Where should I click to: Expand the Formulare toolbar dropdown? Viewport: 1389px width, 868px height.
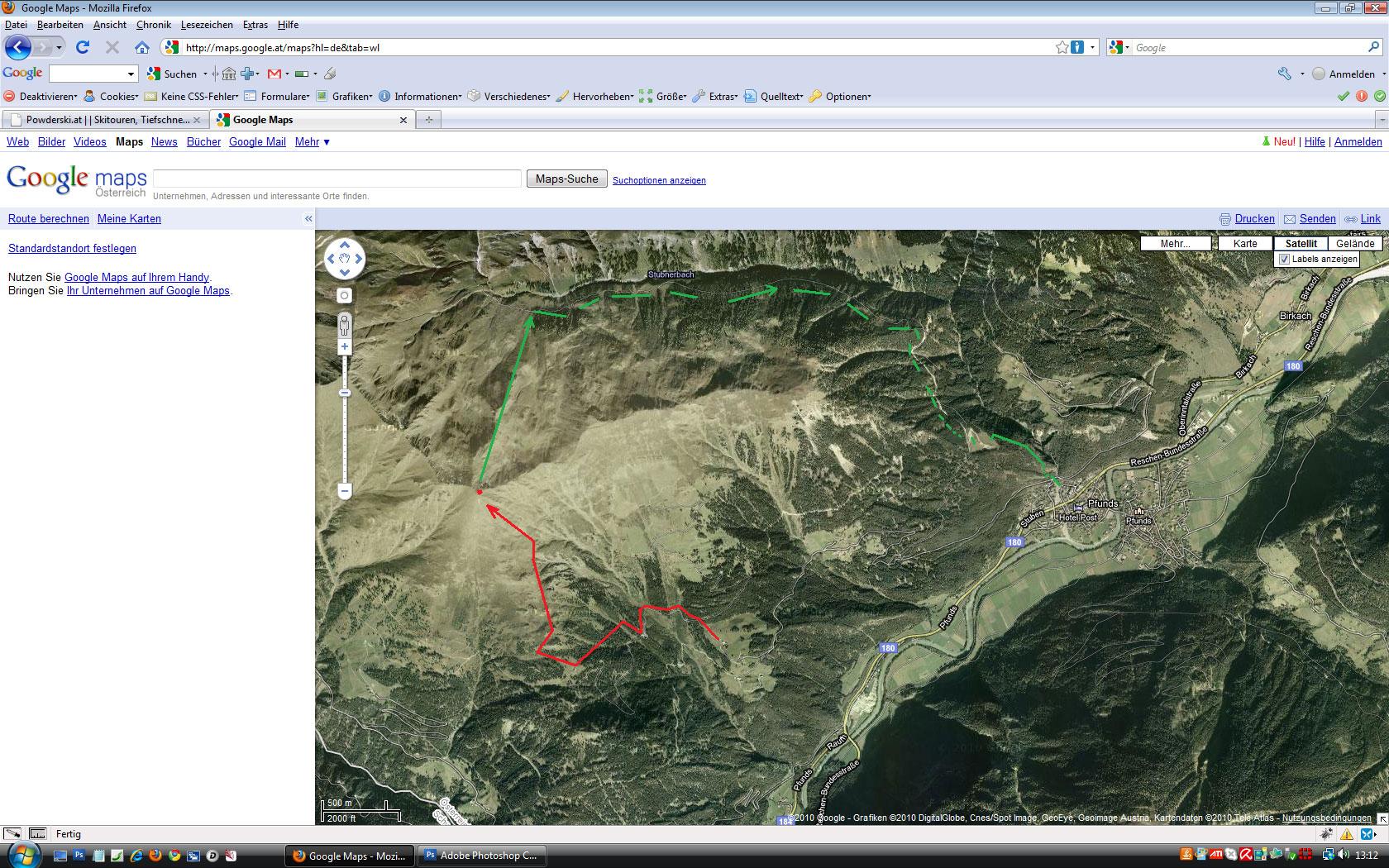click(277, 97)
